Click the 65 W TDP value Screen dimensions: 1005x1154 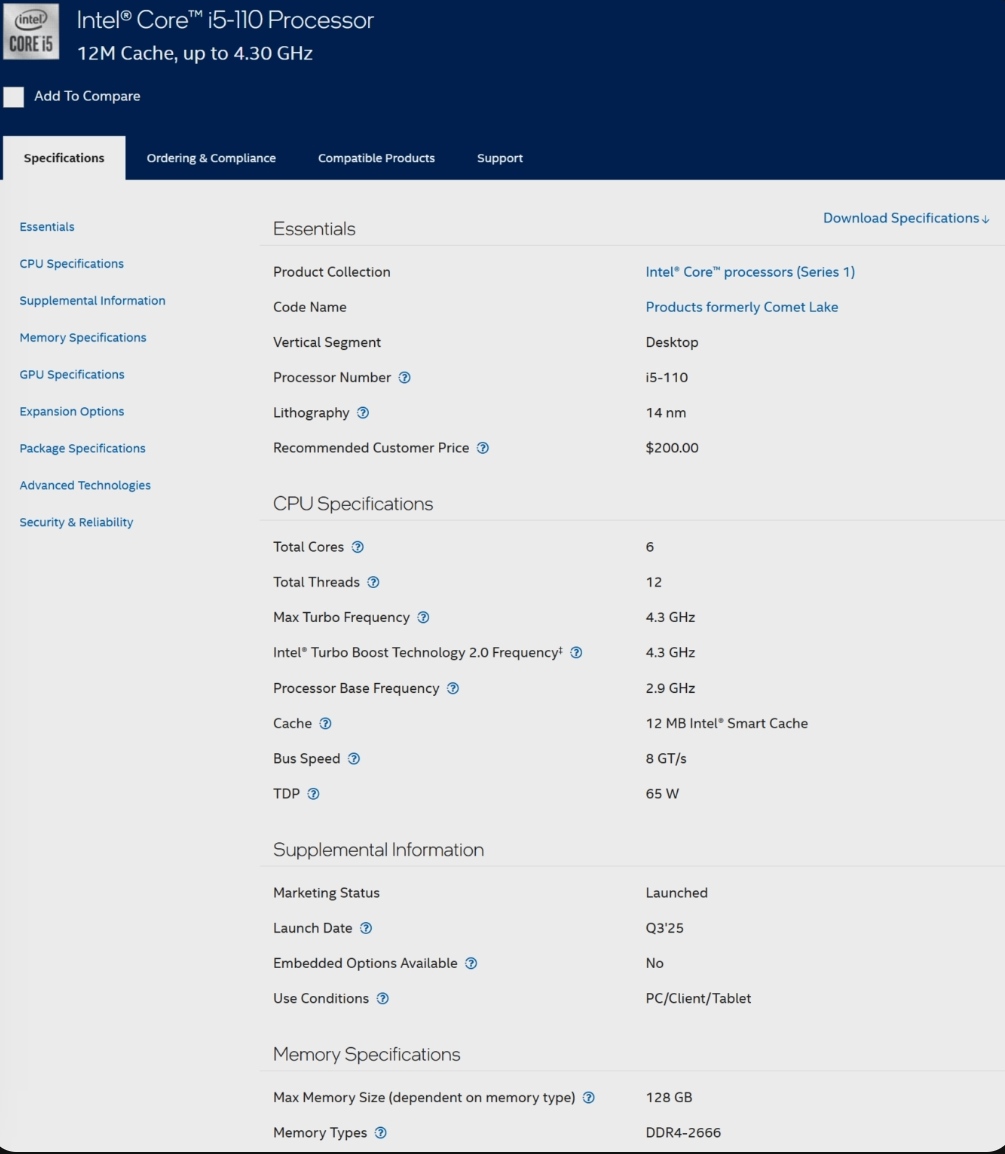click(662, 793)
